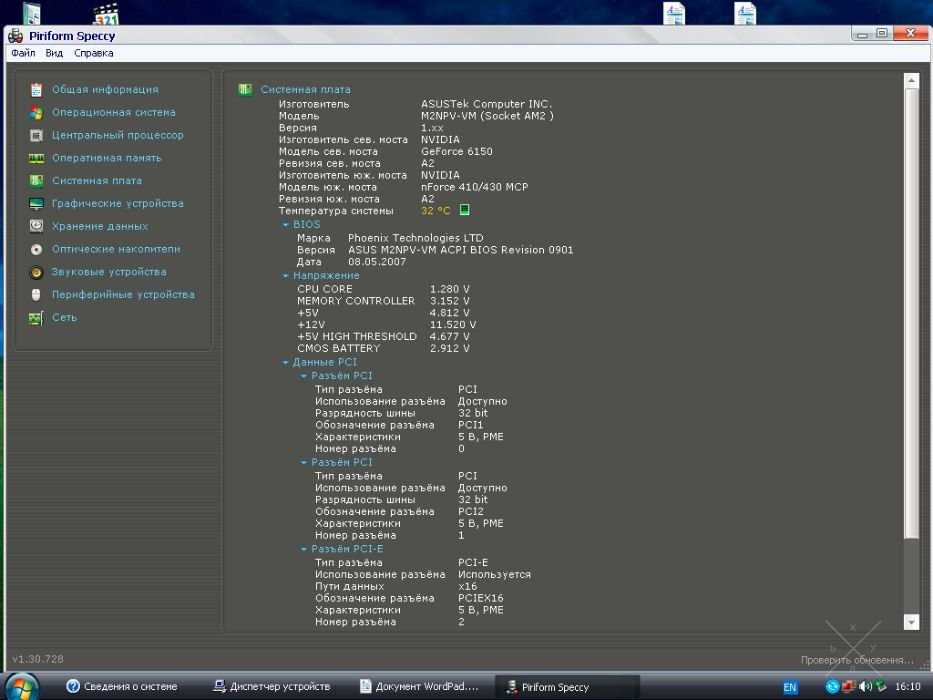
Task: Collapse the Данные PCI section
Action: (286, 362)
